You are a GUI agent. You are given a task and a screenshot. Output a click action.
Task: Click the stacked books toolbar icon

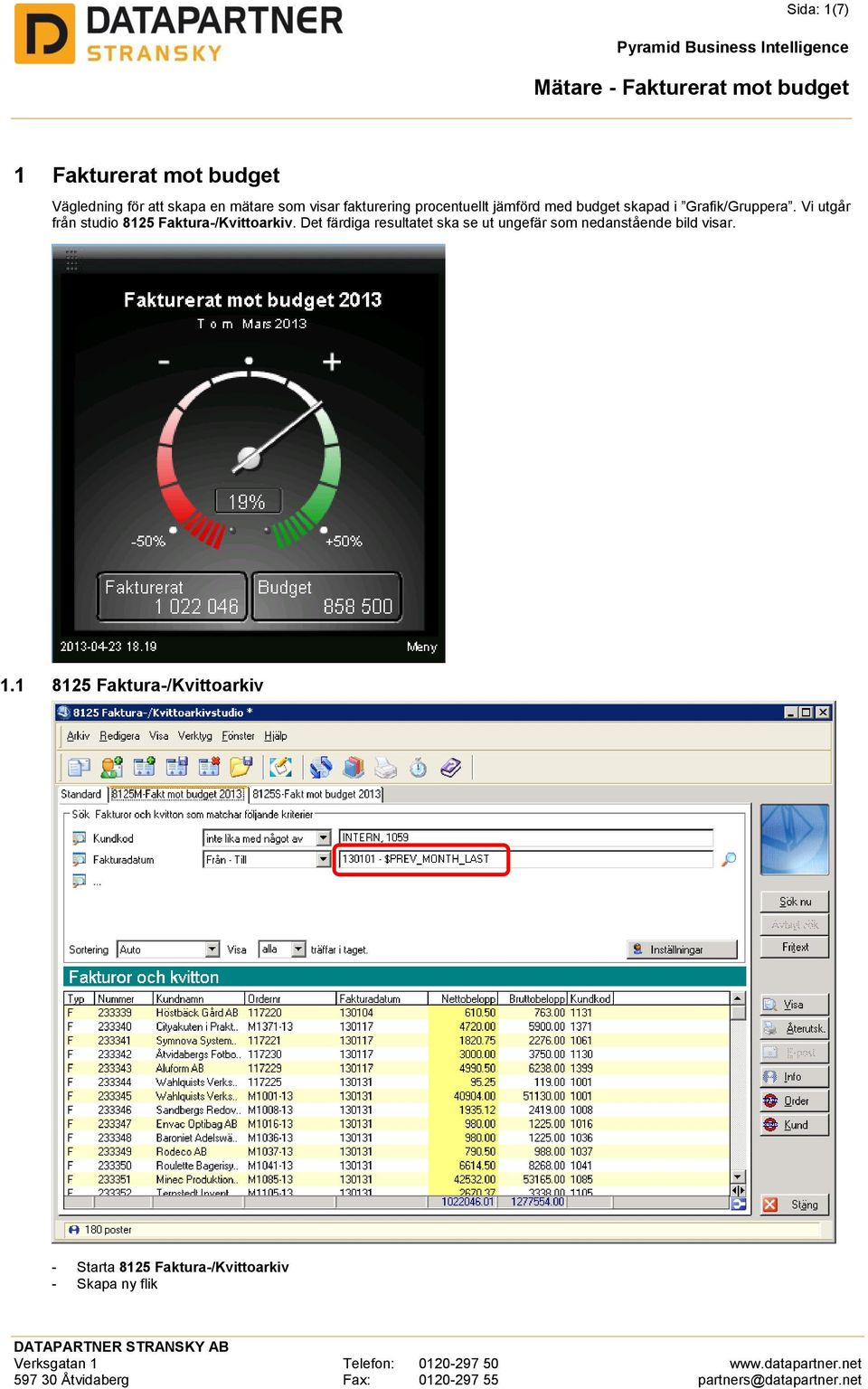tap(354, 768)
